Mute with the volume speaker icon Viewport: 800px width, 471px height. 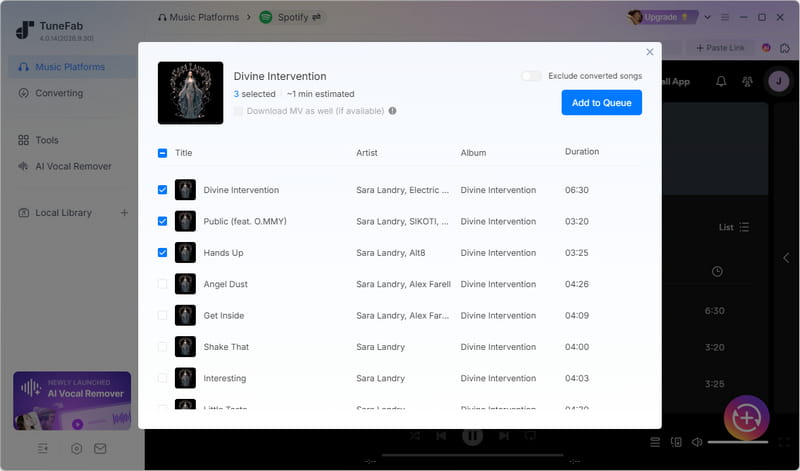(x=696, y=442)
